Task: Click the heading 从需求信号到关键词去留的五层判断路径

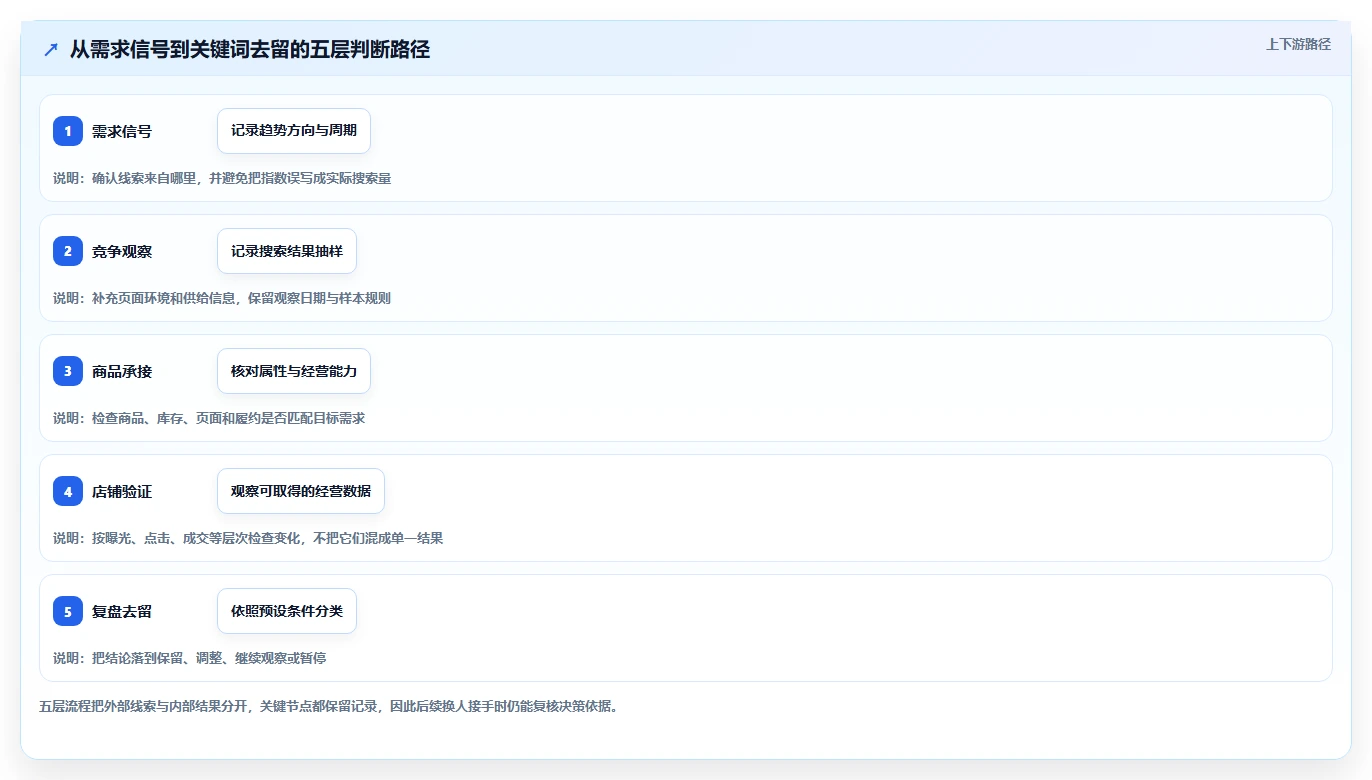Action: [250, 49]
